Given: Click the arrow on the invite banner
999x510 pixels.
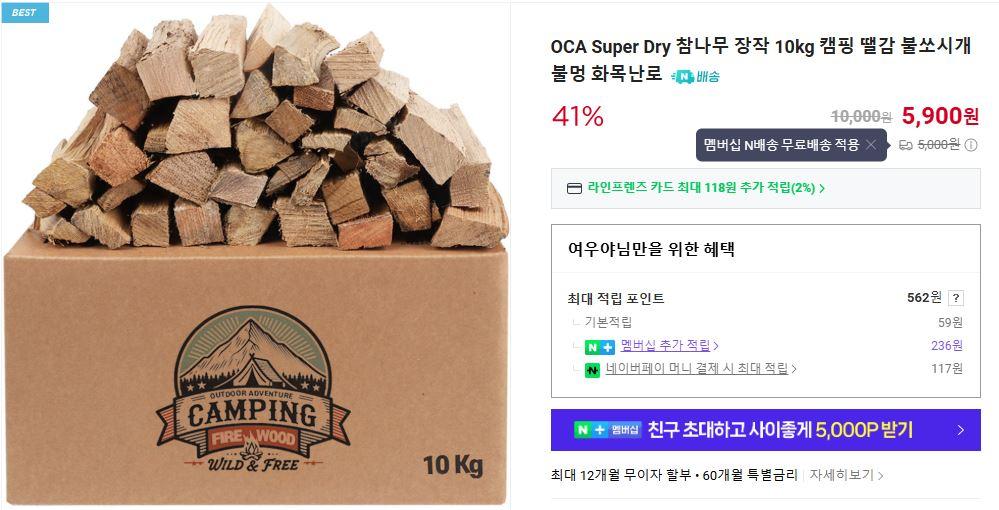Looking at the screenshot, I should (960, 430).
